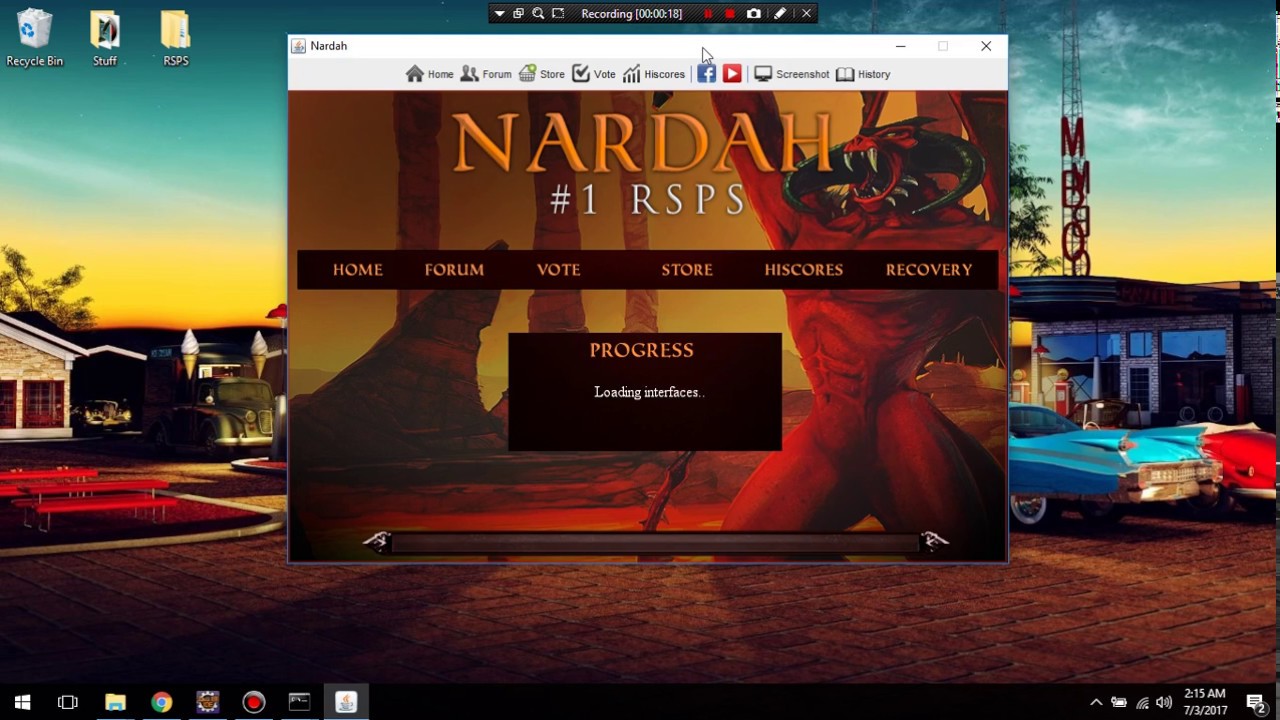Image resolution: width=1280 pixels, height=720 pixels.
Task: Open Task View on the taskbar
Action: (x=68, y=702)
